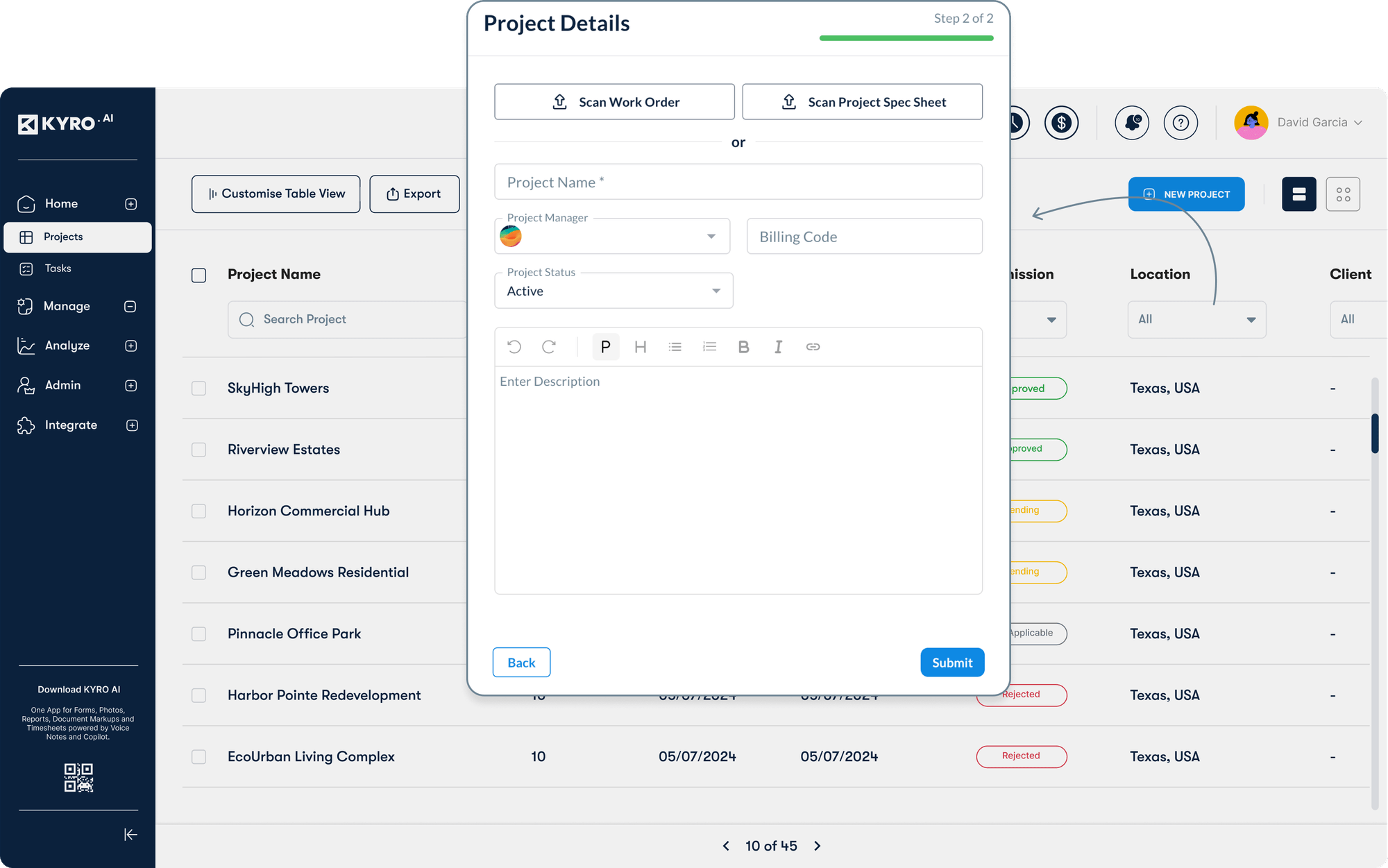The width and height of the screenshot is (1388, 868).
Task: Expand the Project Manager dropdown
Action: (x=711, y=236)
